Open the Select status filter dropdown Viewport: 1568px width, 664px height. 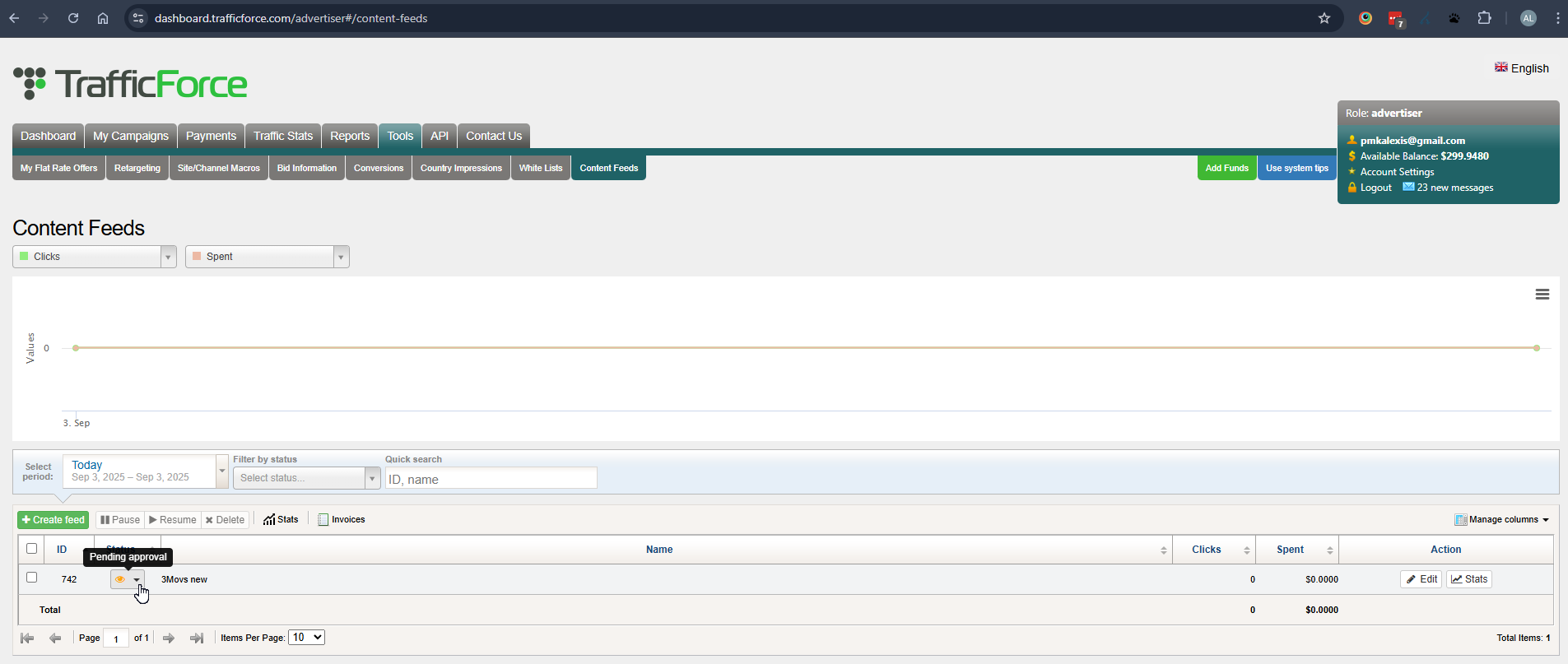pos(307,478)
